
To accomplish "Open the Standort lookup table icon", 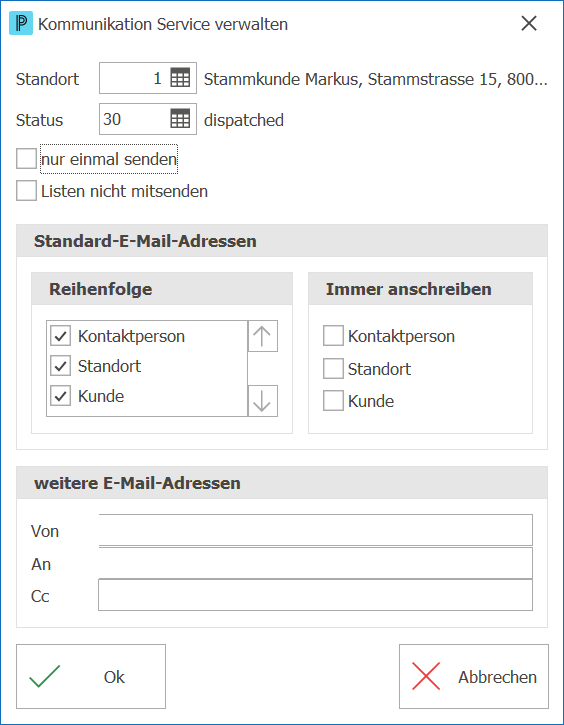I will coord(180,78).
